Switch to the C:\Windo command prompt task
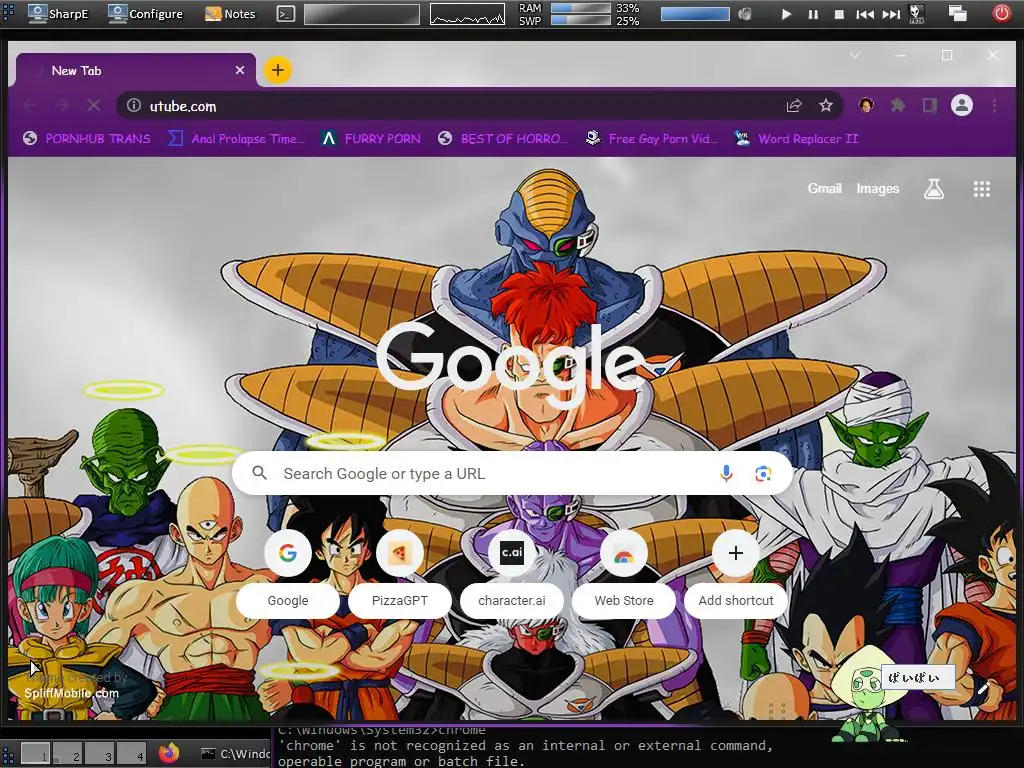 [x=234, y=754]
